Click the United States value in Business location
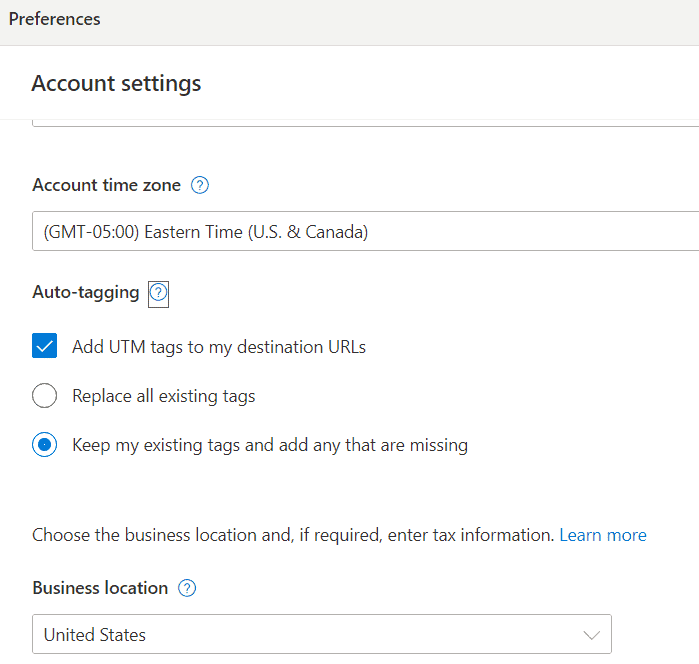 click(x=95, y=635)
